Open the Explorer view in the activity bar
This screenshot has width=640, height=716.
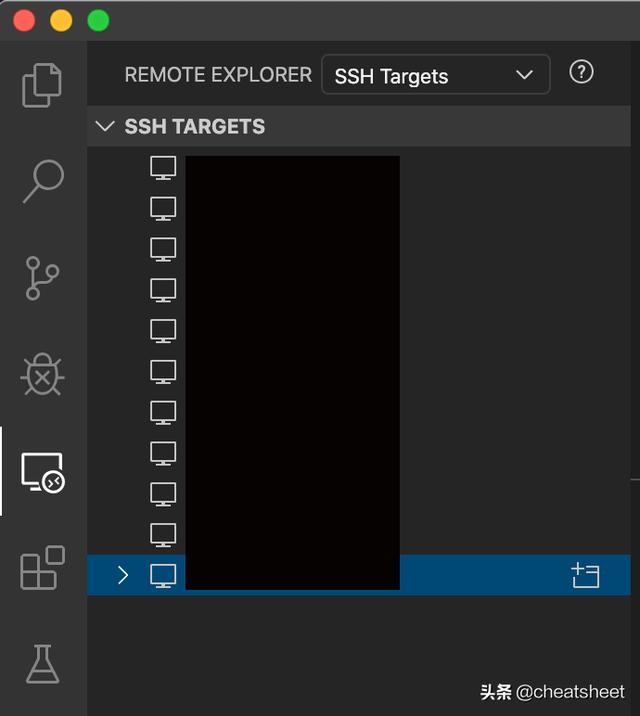tap(42, 85)
